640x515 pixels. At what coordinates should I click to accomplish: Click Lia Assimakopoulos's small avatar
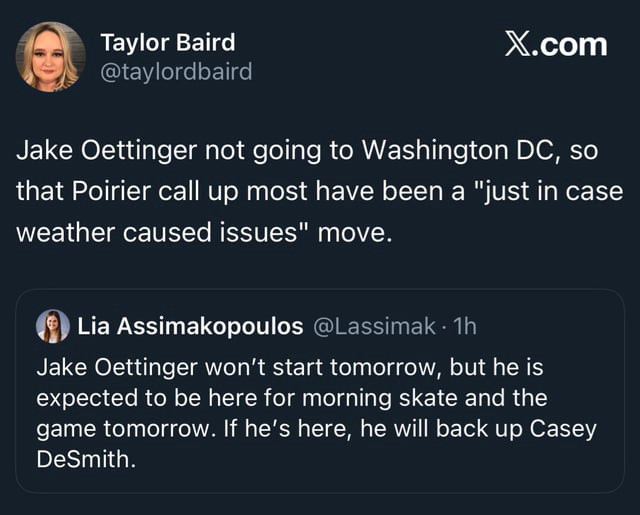tap(52, 326)
